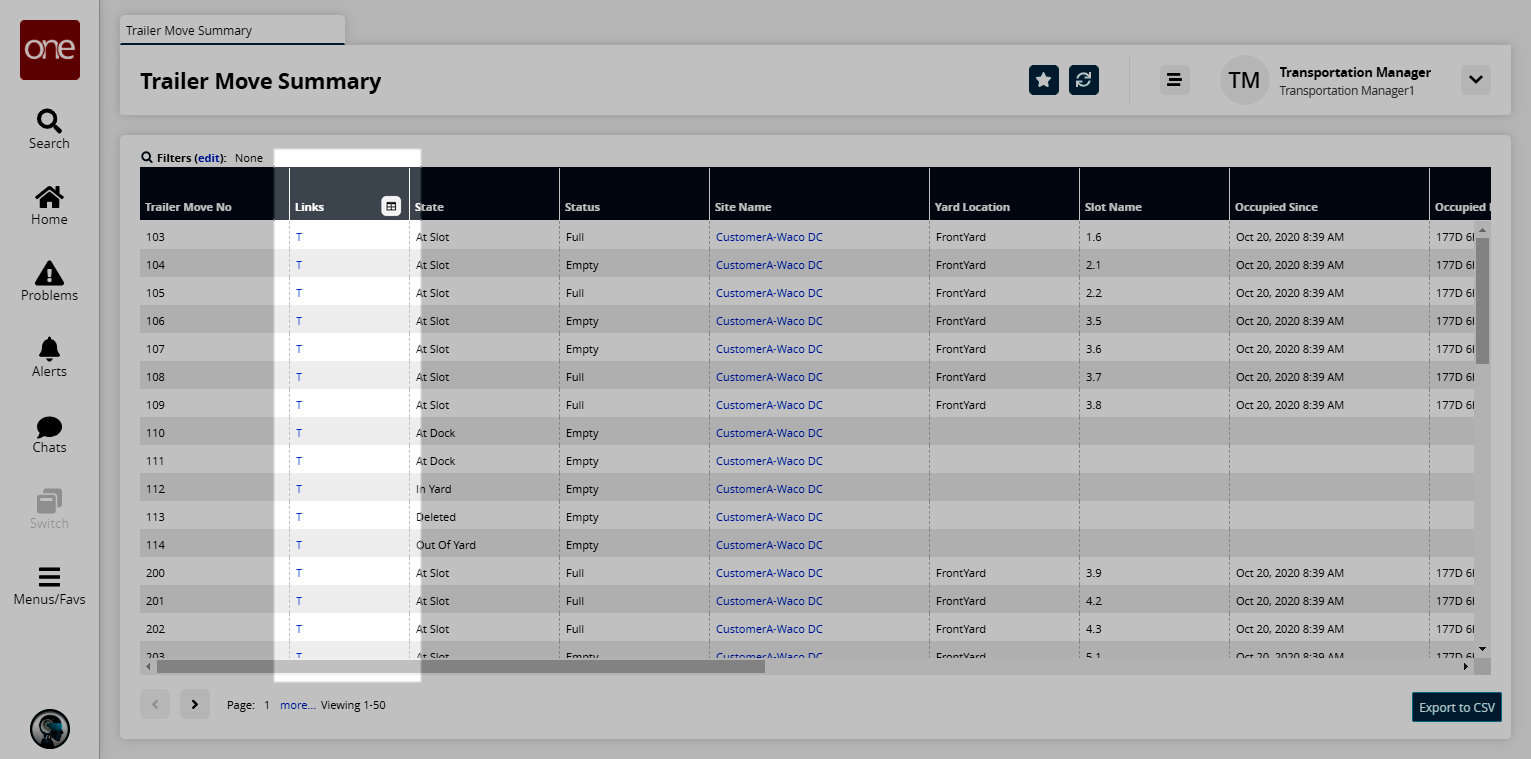Open the Problems view
This screenshot has height=759, width=1531.
click(49, 282)
